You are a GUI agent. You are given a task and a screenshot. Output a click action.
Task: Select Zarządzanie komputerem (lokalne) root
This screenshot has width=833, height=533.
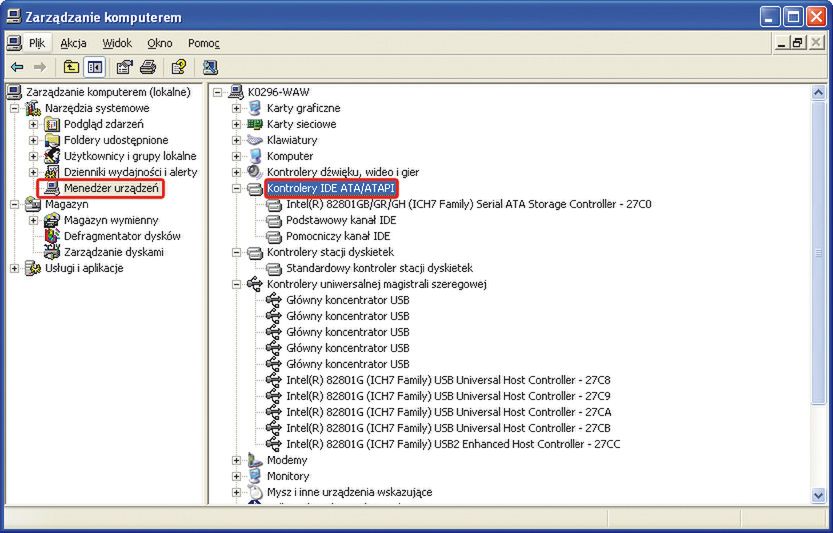[x=108, y=92]
